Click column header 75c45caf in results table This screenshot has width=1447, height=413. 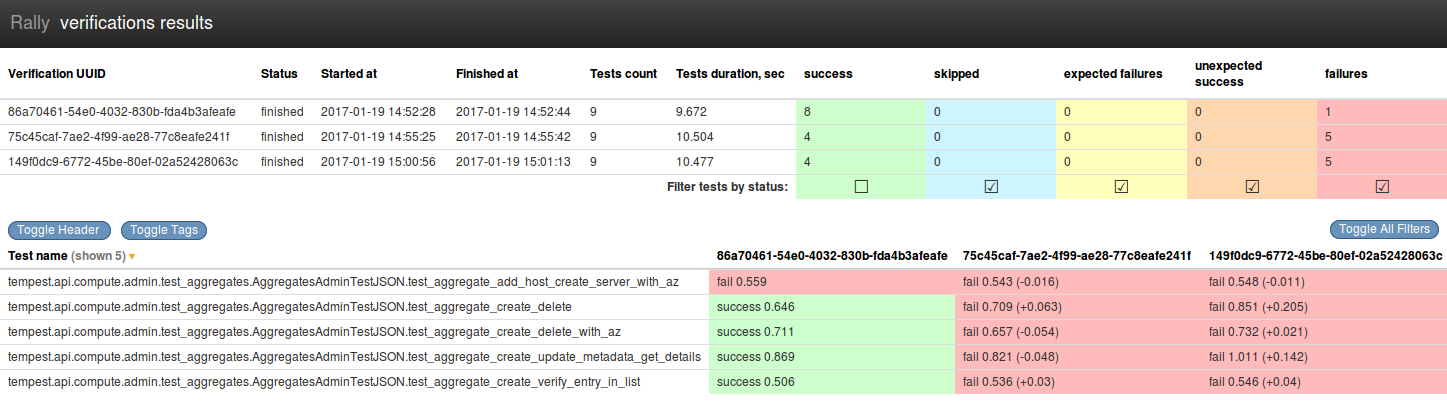[x=1076, y=256]
